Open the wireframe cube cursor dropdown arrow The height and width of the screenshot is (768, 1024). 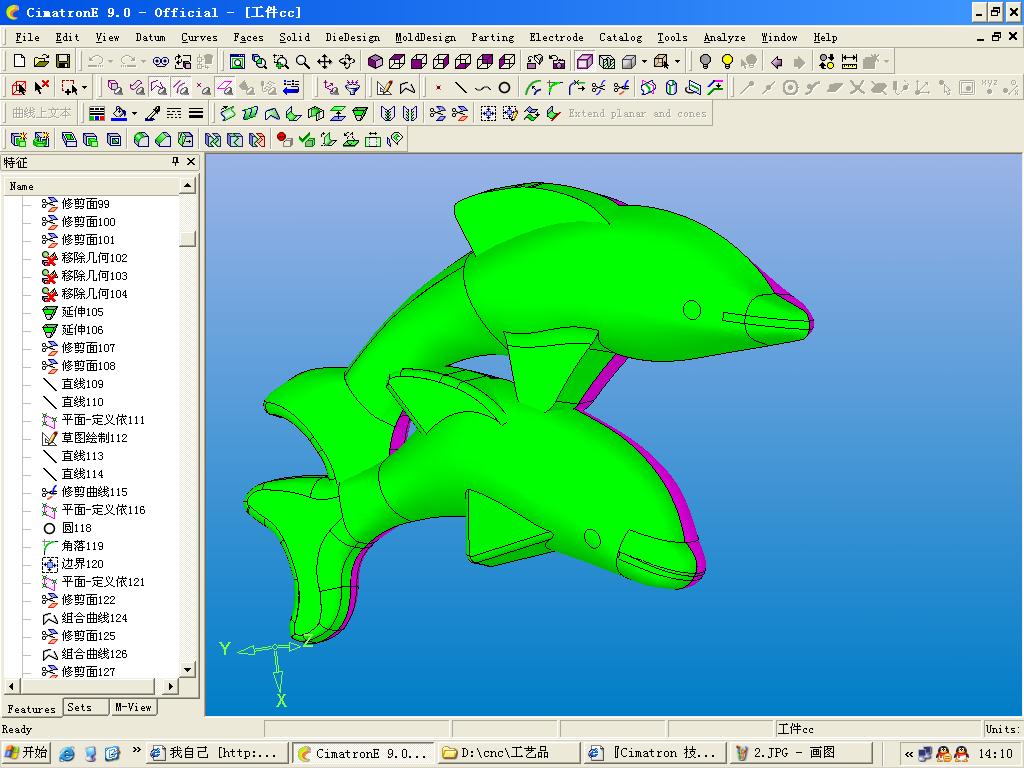click(x=677, y=61)
